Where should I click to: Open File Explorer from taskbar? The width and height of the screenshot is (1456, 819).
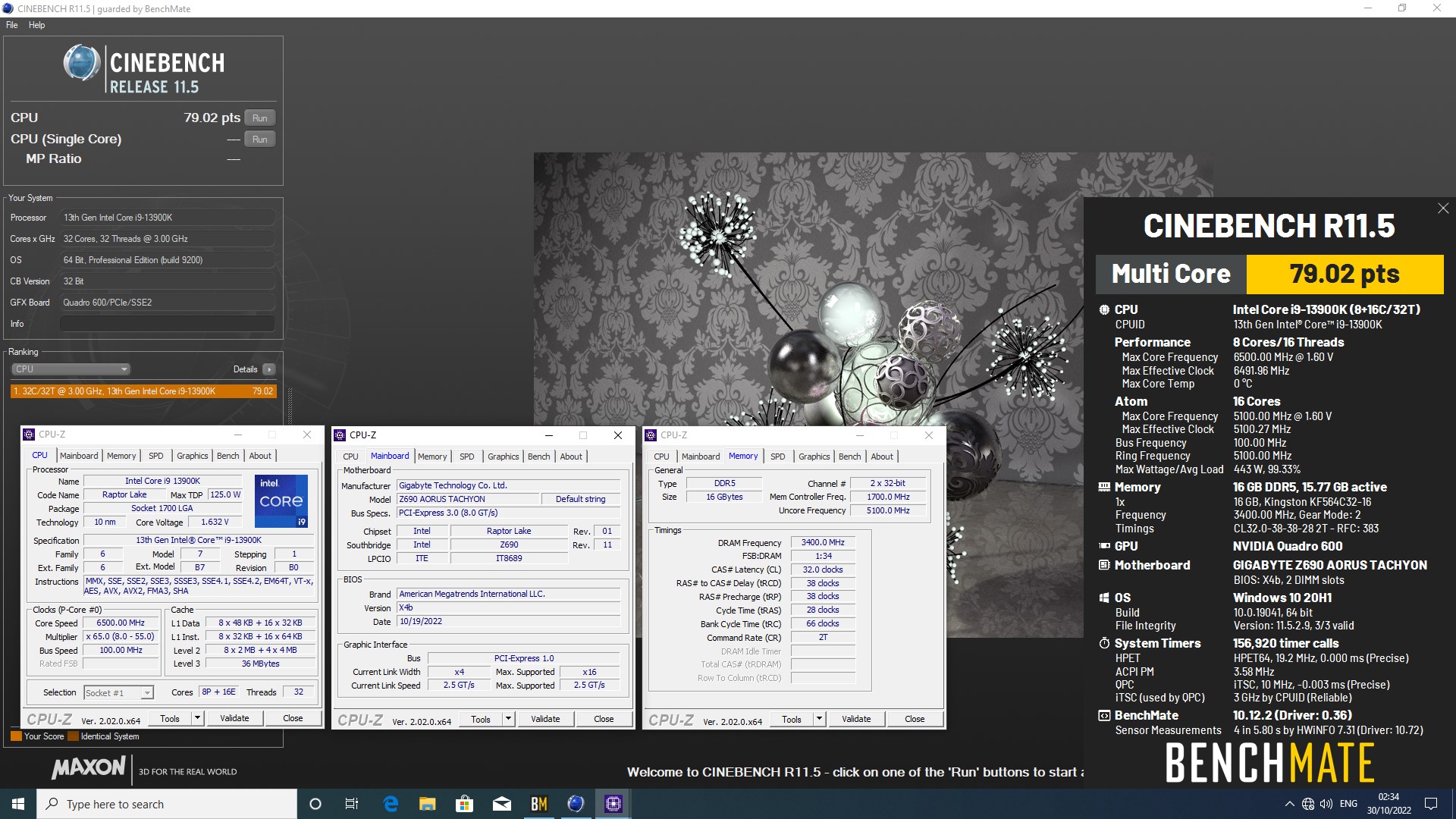click(x=427, y=804)
